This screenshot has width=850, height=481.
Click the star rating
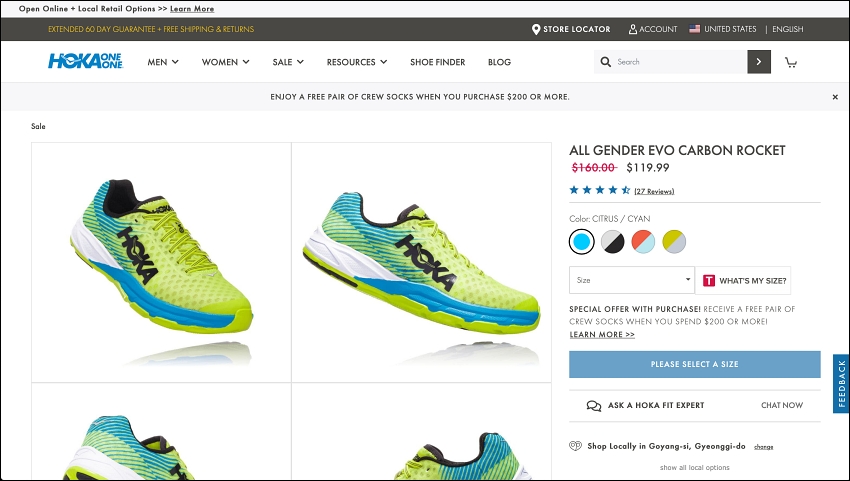tap(600, 190)
